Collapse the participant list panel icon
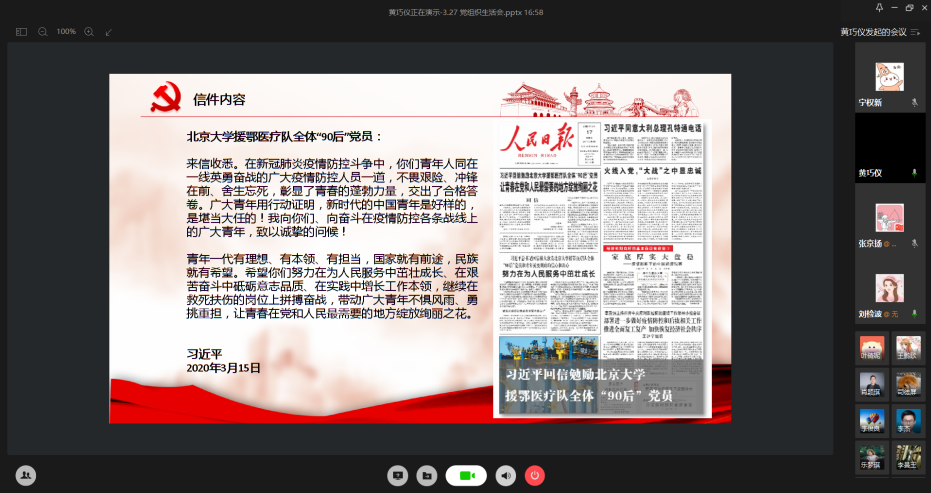The image size is (931, 493). pos(916,32)
